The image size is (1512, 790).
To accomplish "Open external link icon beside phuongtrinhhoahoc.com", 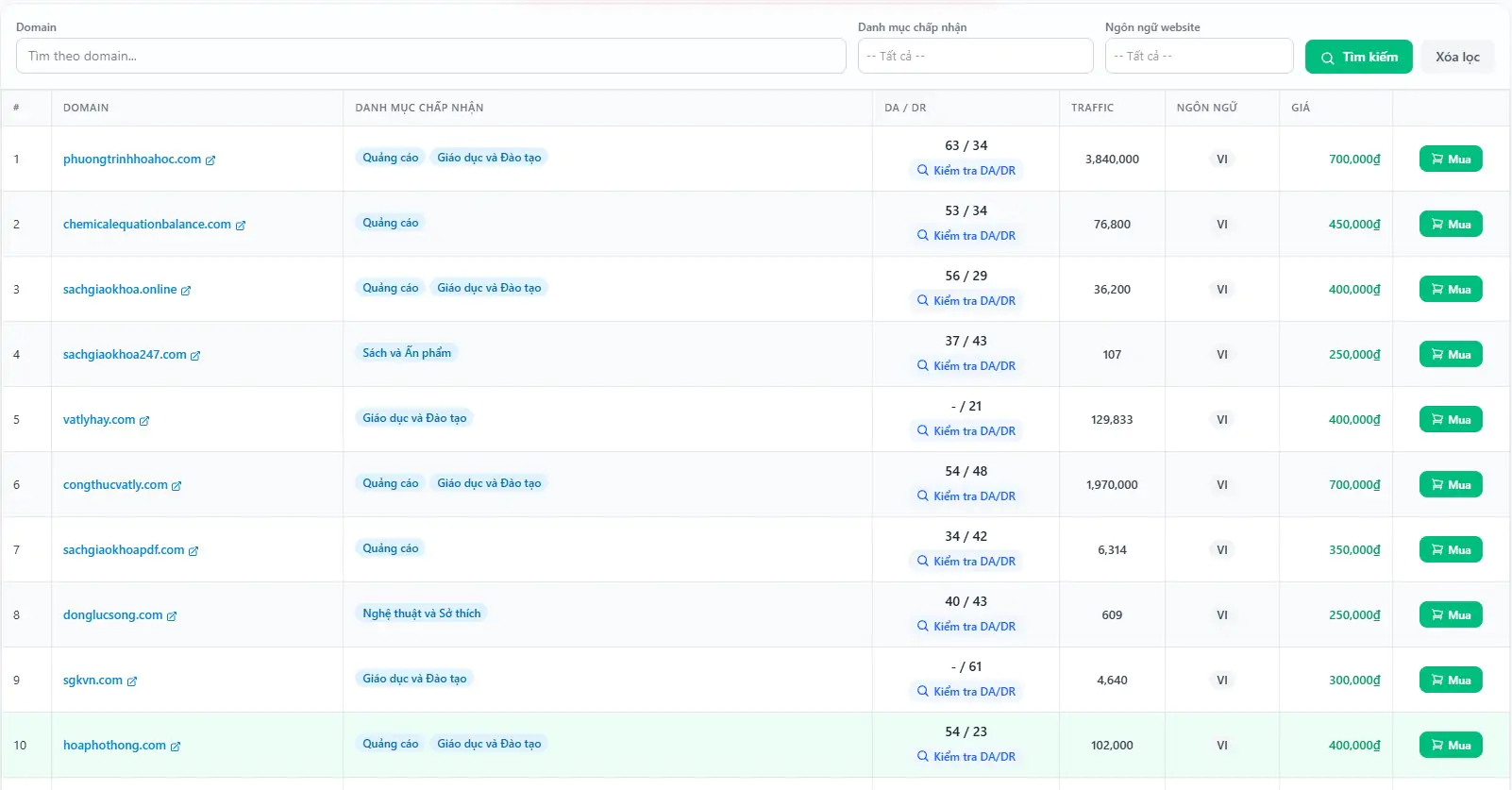I will (x=210, y=160).
